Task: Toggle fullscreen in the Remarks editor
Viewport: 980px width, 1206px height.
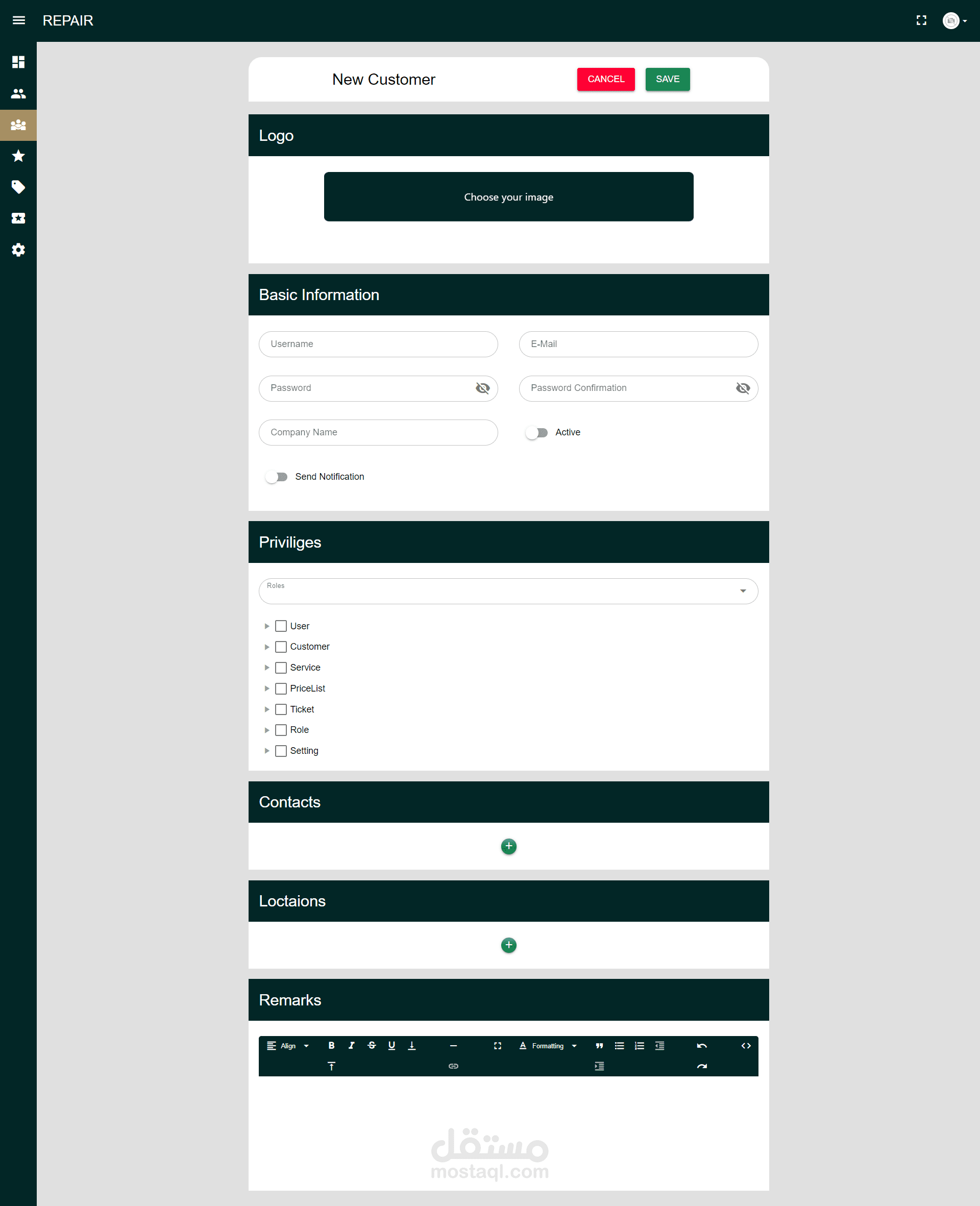Action: (497, 1046)
